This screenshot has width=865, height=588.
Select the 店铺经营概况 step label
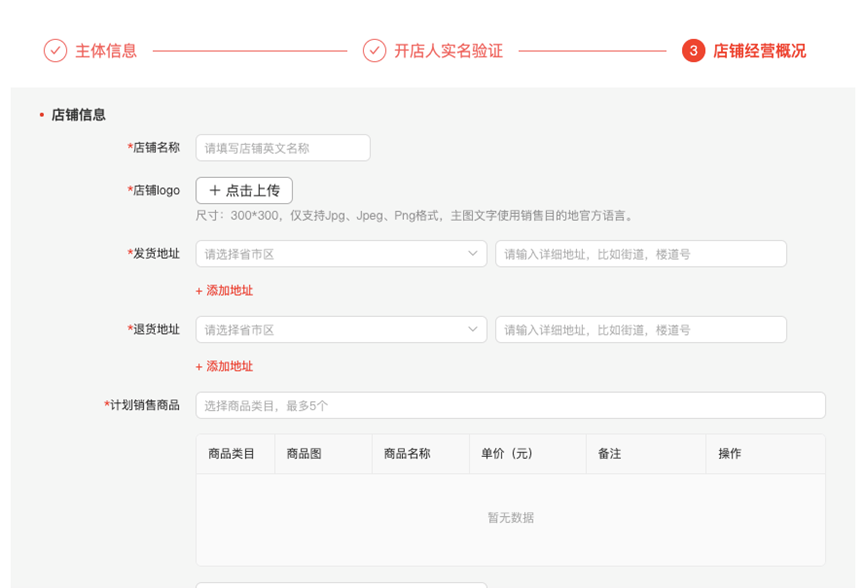[762, 50]
